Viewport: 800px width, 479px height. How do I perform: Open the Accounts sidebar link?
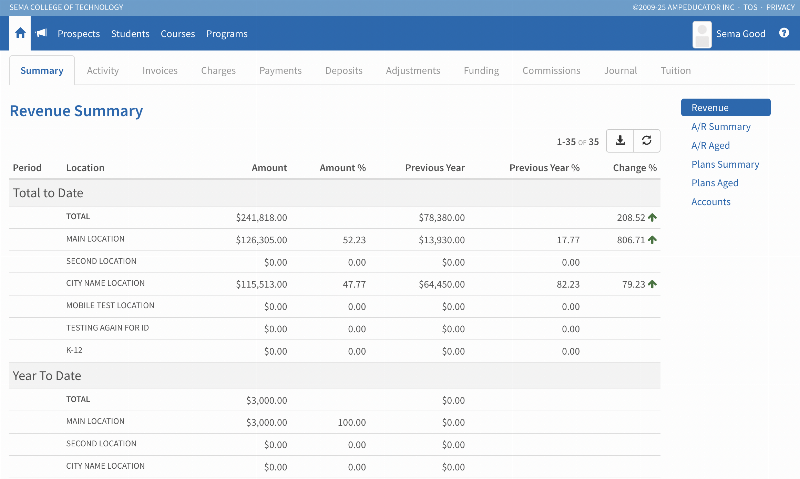[711, 202]
